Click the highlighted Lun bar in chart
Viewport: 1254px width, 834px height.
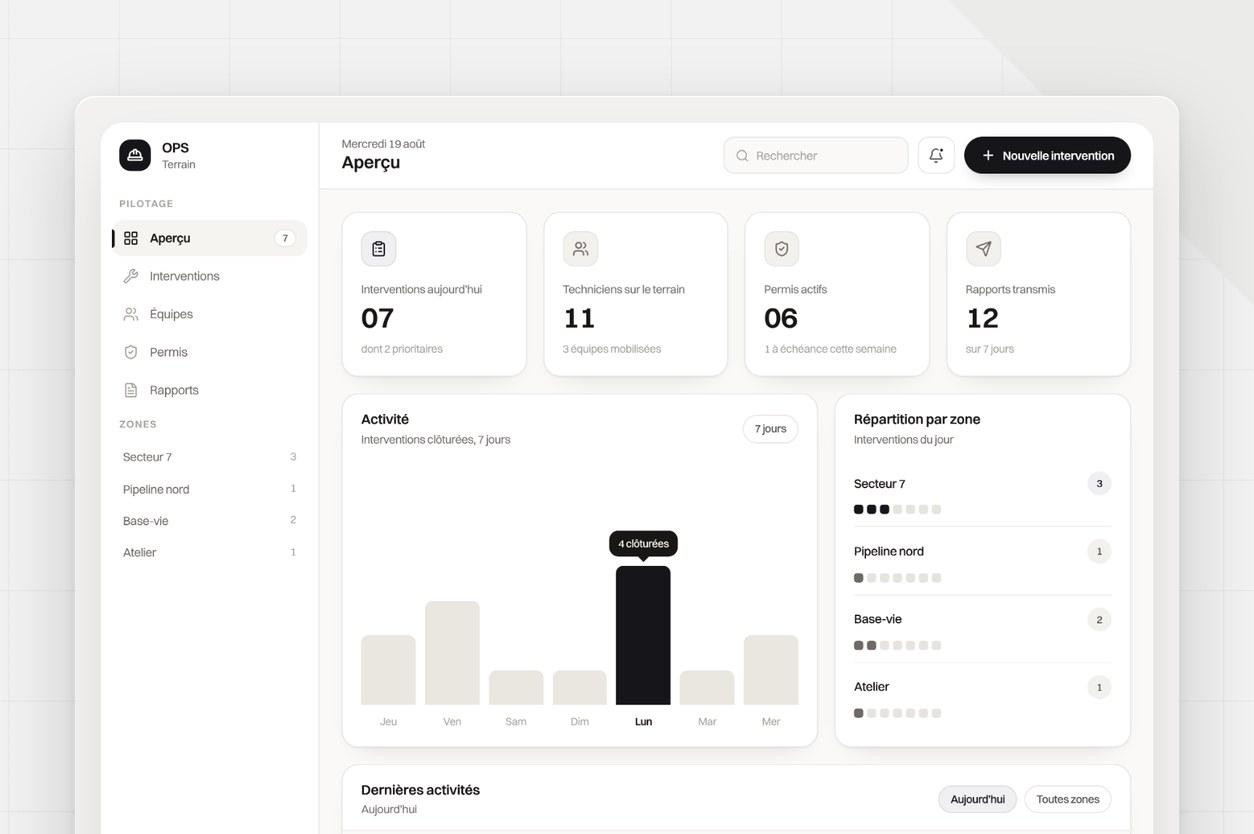click(x=643, y=635)
